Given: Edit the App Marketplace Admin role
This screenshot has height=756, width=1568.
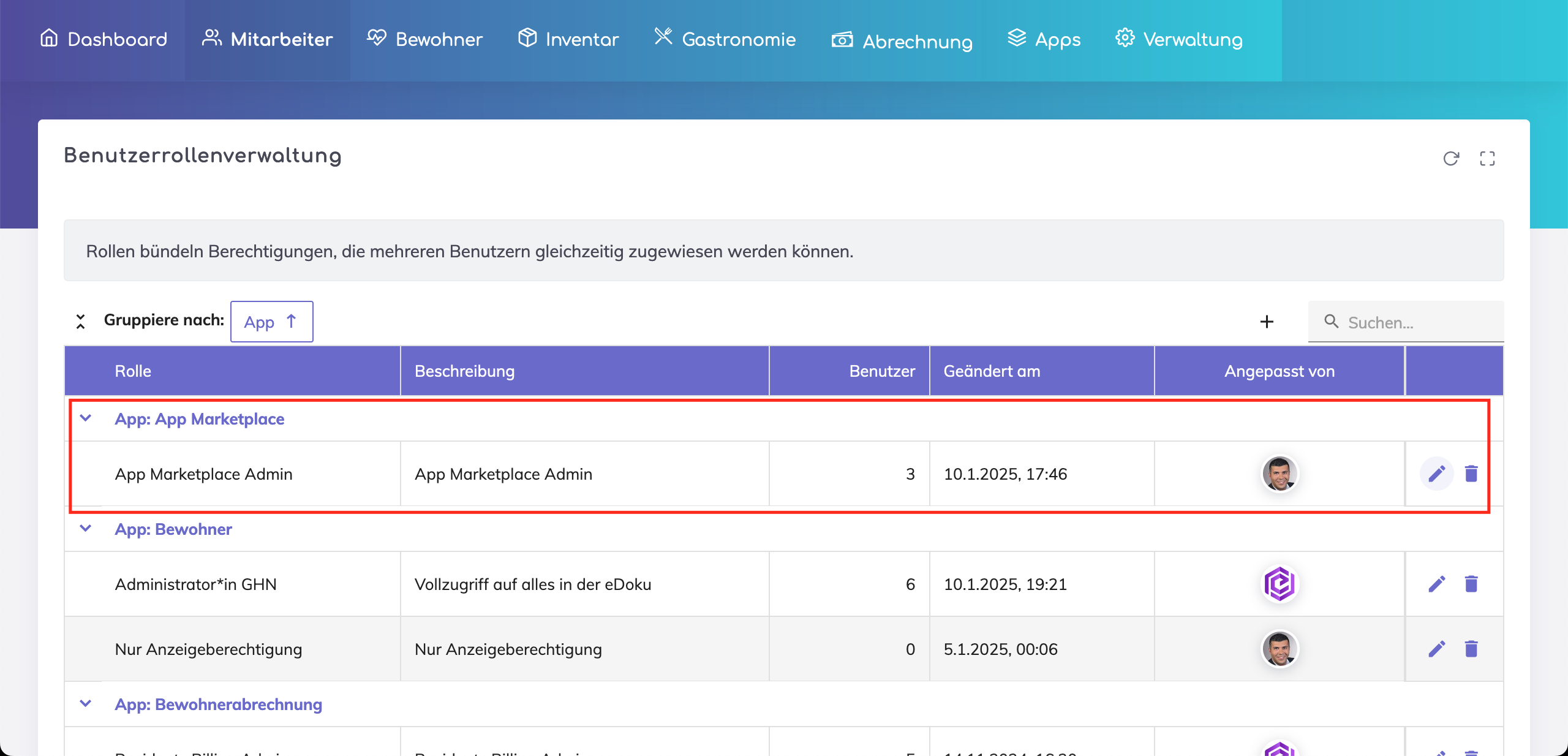Looking at the screenshot, I should [1436, 474].
